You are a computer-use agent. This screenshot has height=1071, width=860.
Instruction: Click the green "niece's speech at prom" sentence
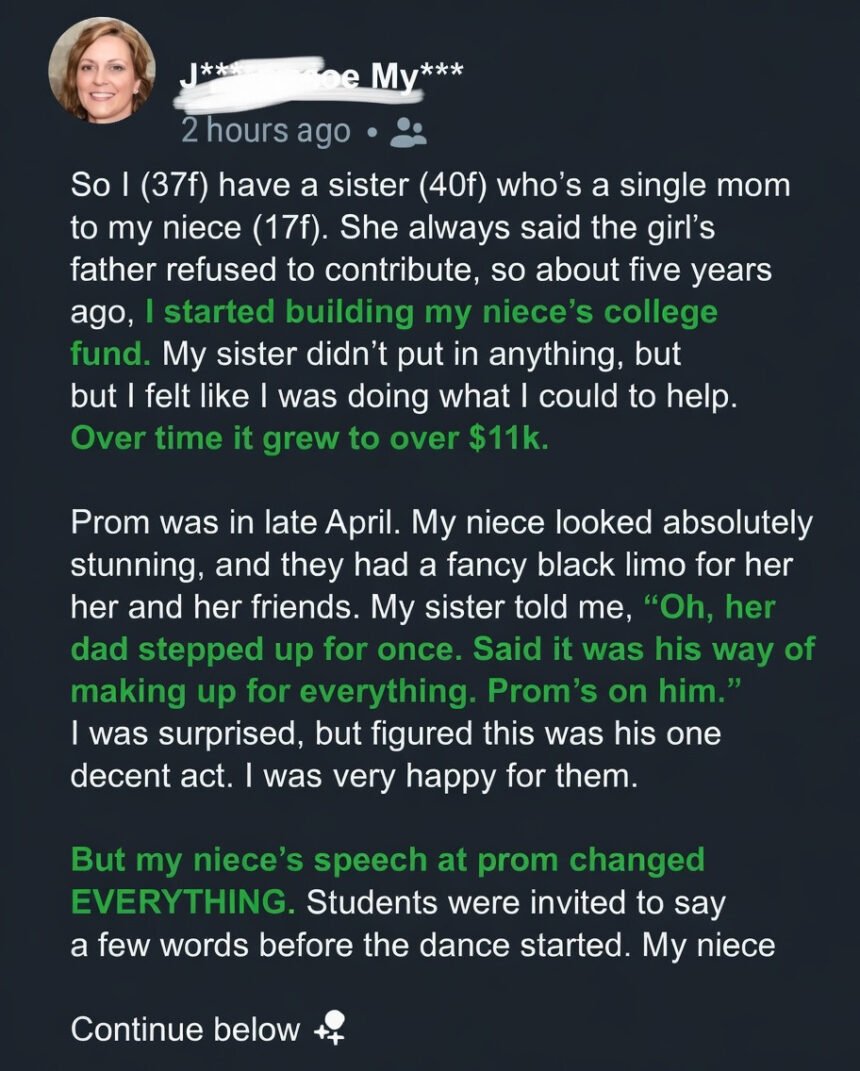388,860
